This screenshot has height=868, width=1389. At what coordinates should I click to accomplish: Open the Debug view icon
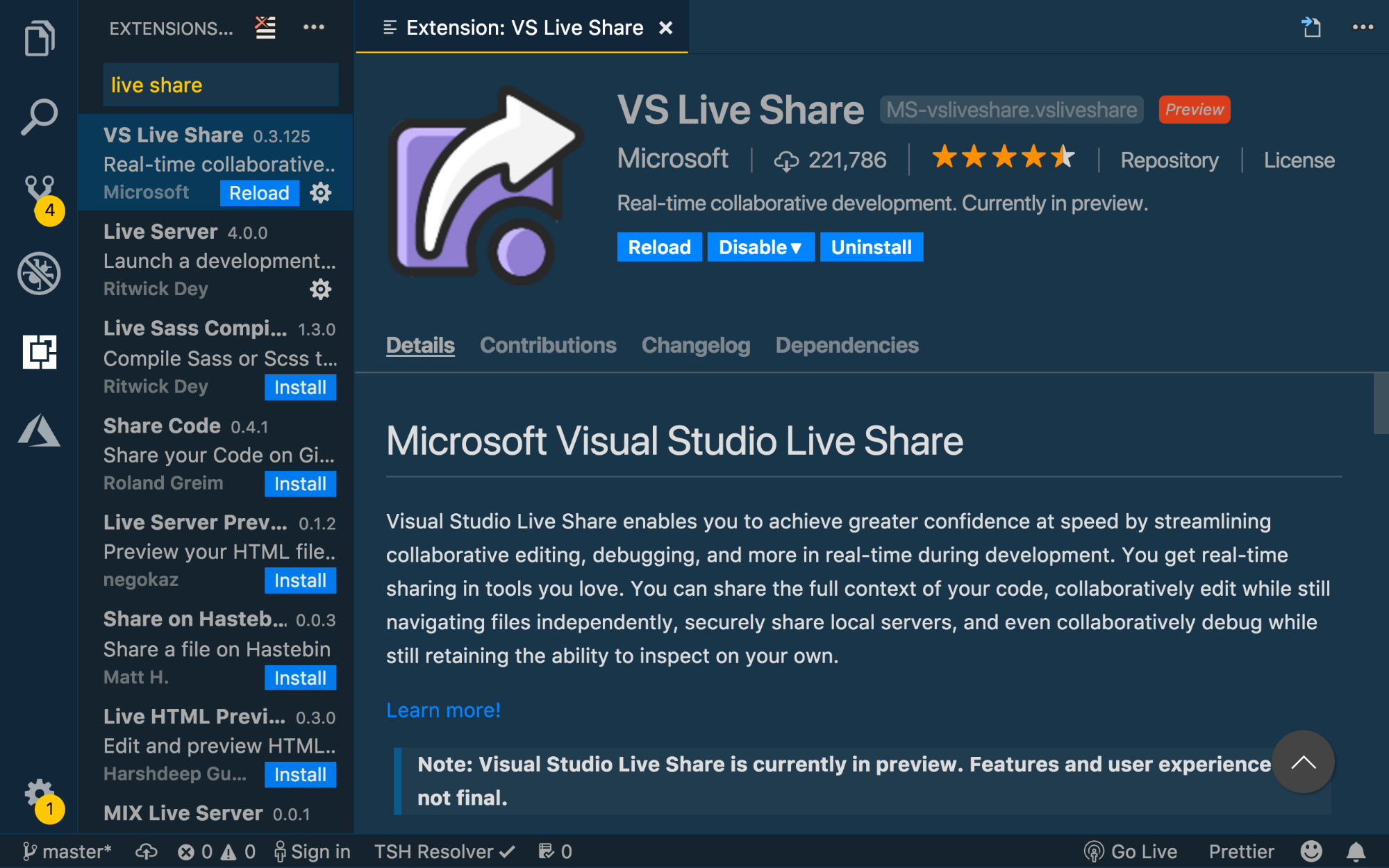39,273
